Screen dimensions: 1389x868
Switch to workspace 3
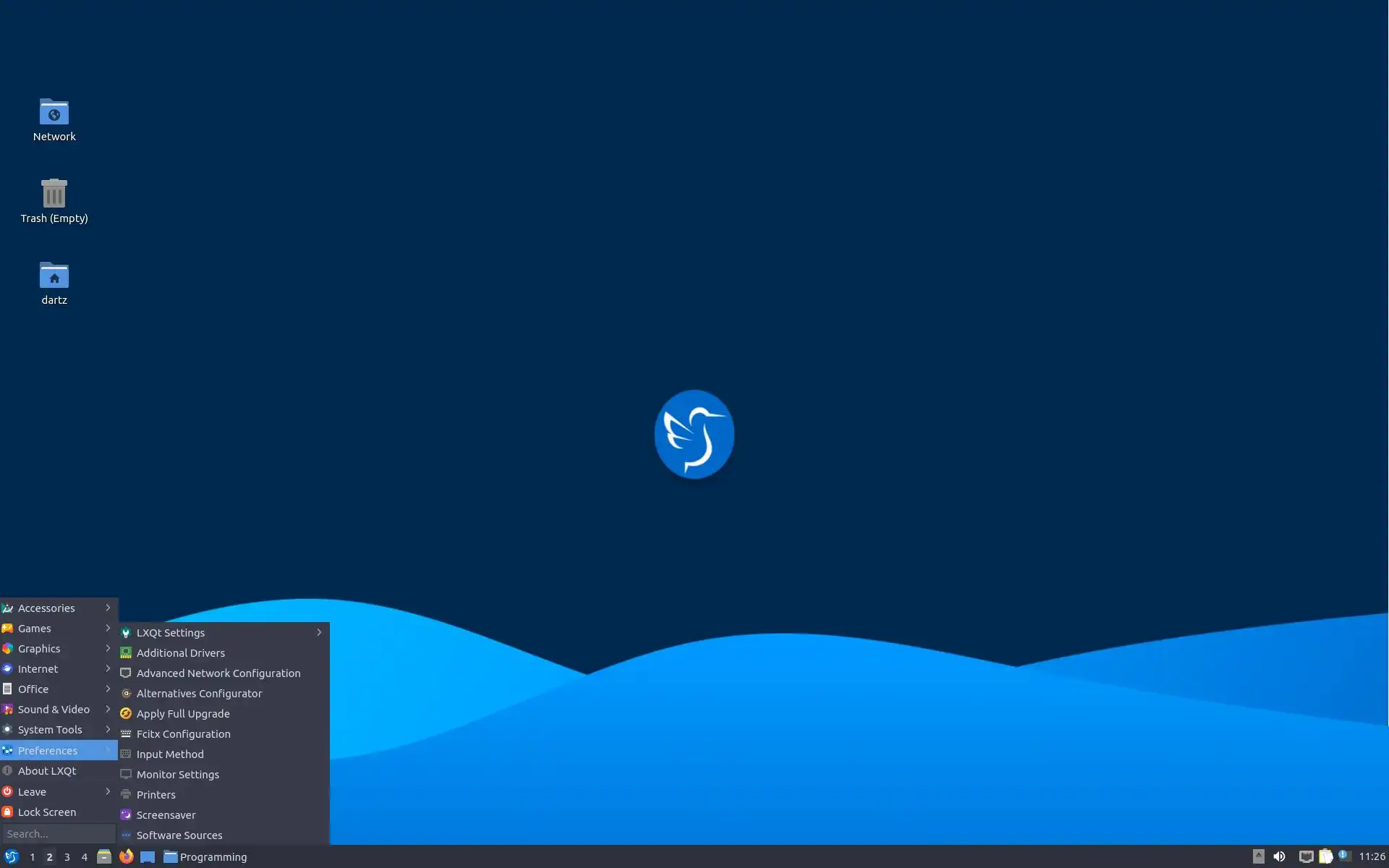click(67, 856)
